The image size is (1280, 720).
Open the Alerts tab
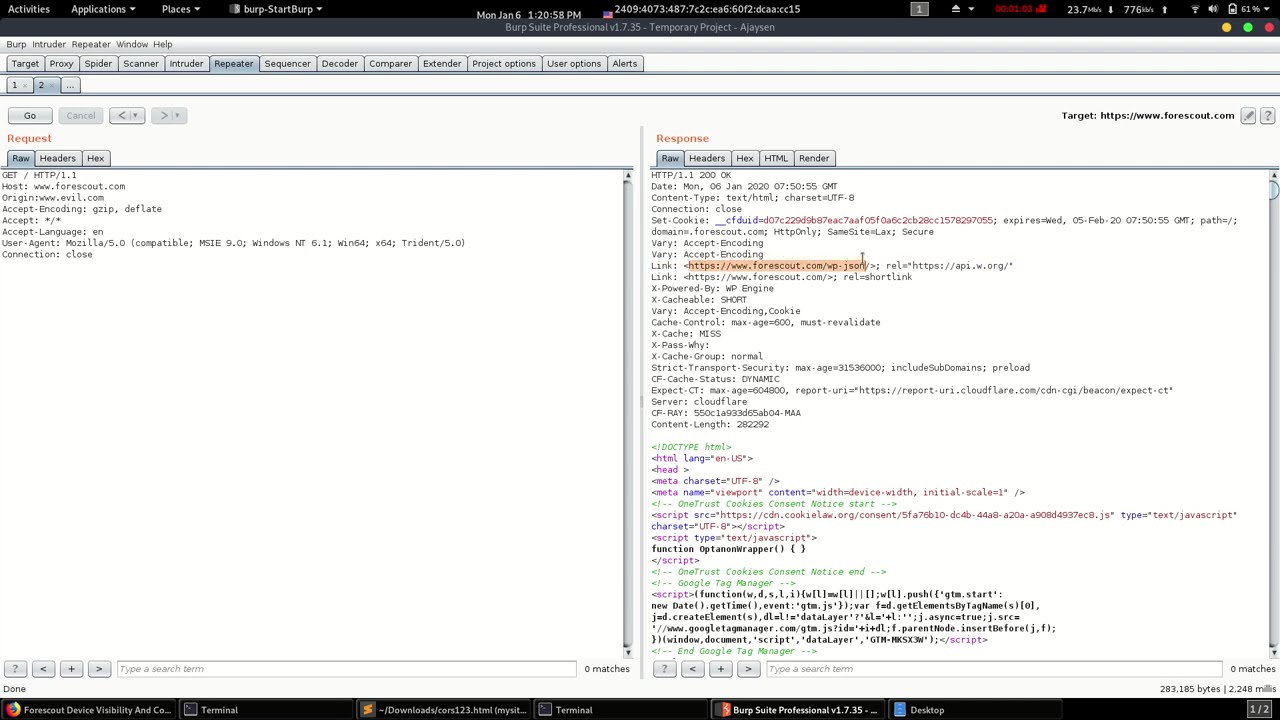coord(624,64)
